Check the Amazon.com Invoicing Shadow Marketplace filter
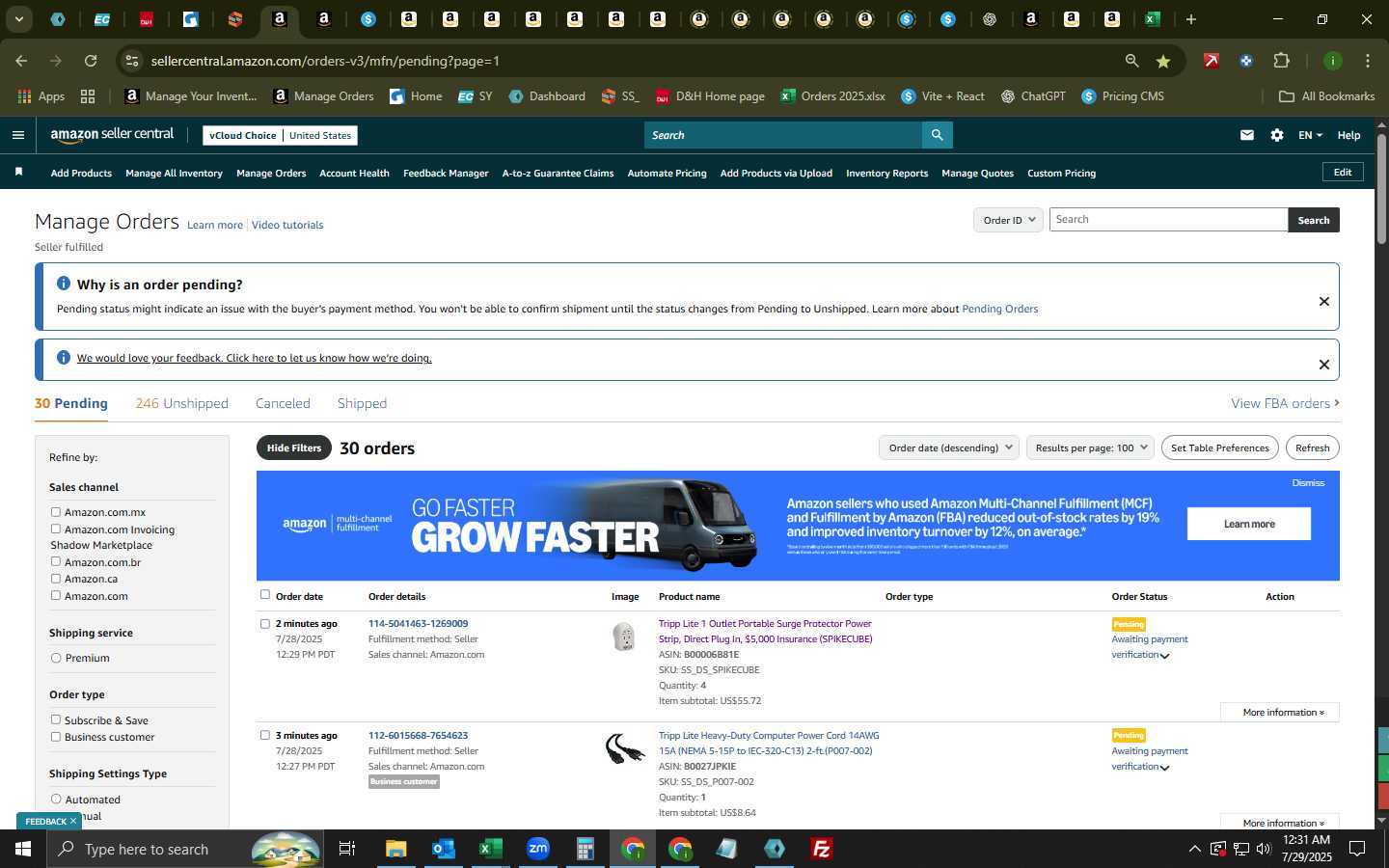Screen dimensions: 1389x868 click(56, 529)
